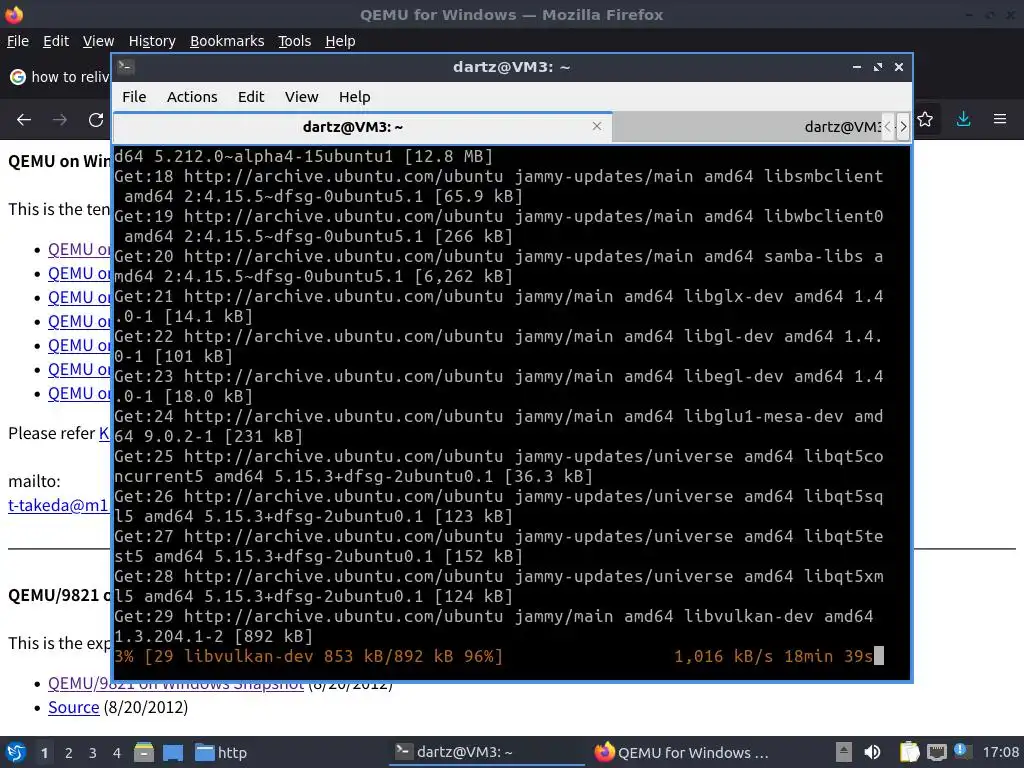Viewport: 1024px width, 768px height.
Task: Open the terminal Actions menu
Action: coord(192,97)
